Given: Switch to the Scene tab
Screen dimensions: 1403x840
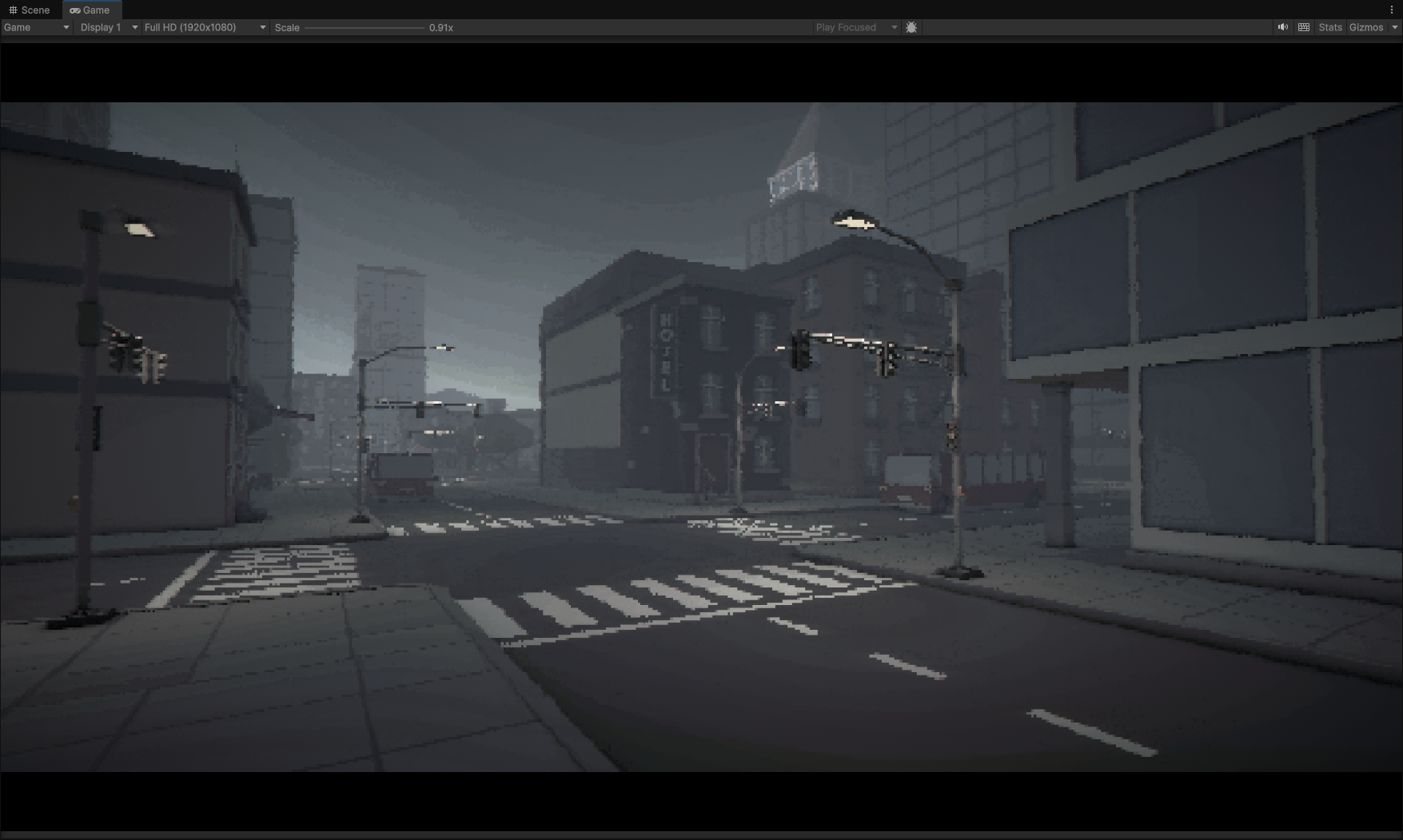Looking at the screenshot, I should [x=30, y=10].
